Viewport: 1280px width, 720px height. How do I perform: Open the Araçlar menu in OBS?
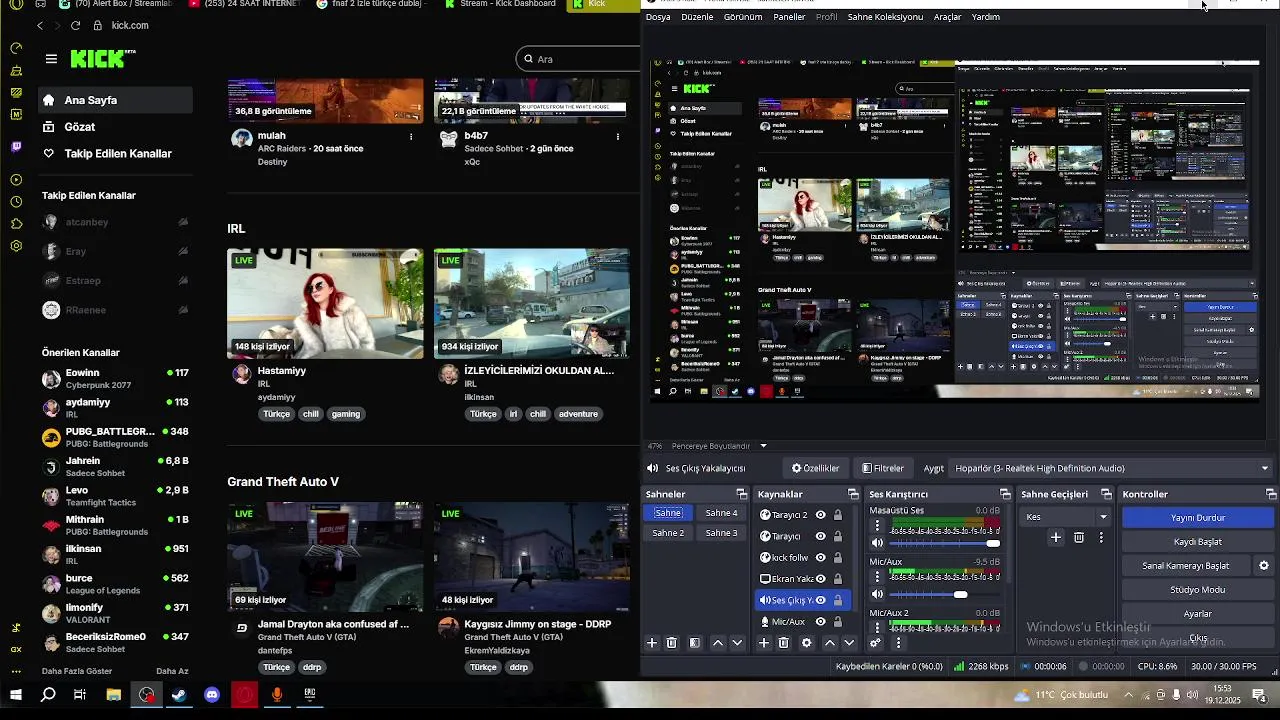pos(947,17)
